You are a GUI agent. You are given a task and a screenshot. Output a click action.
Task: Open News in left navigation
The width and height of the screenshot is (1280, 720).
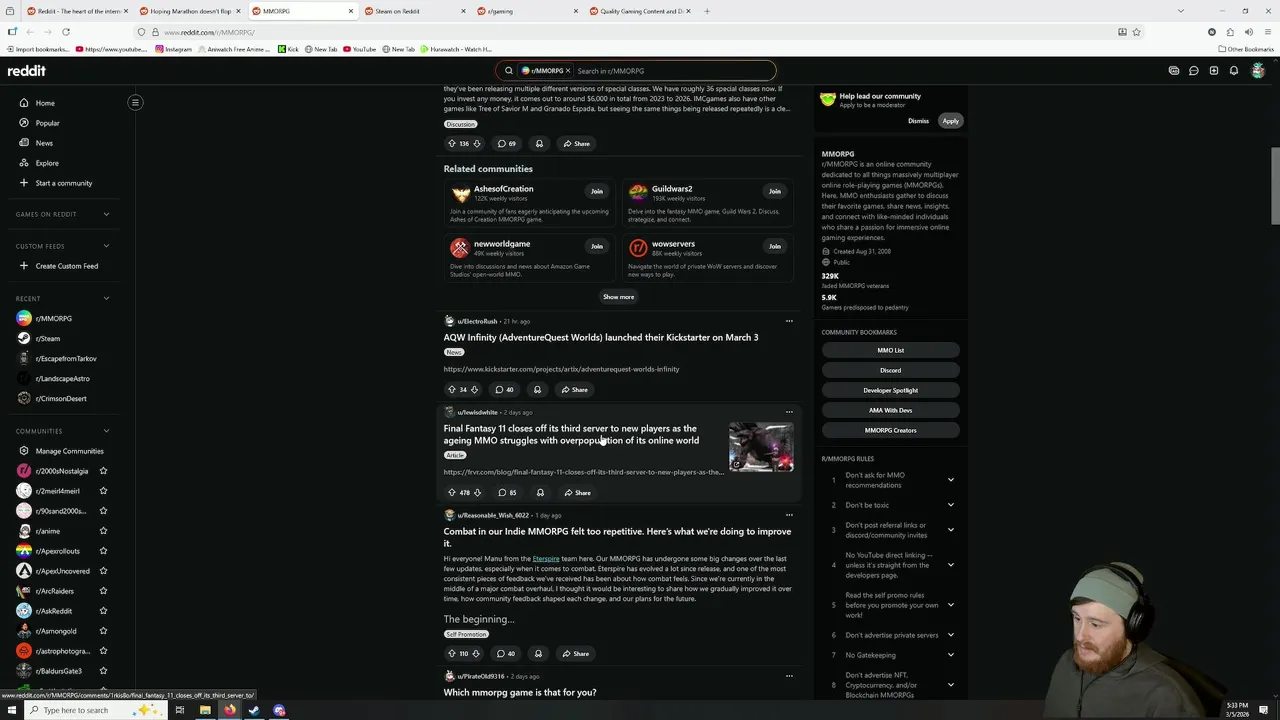pyautogui.click(x=44, y=143)
